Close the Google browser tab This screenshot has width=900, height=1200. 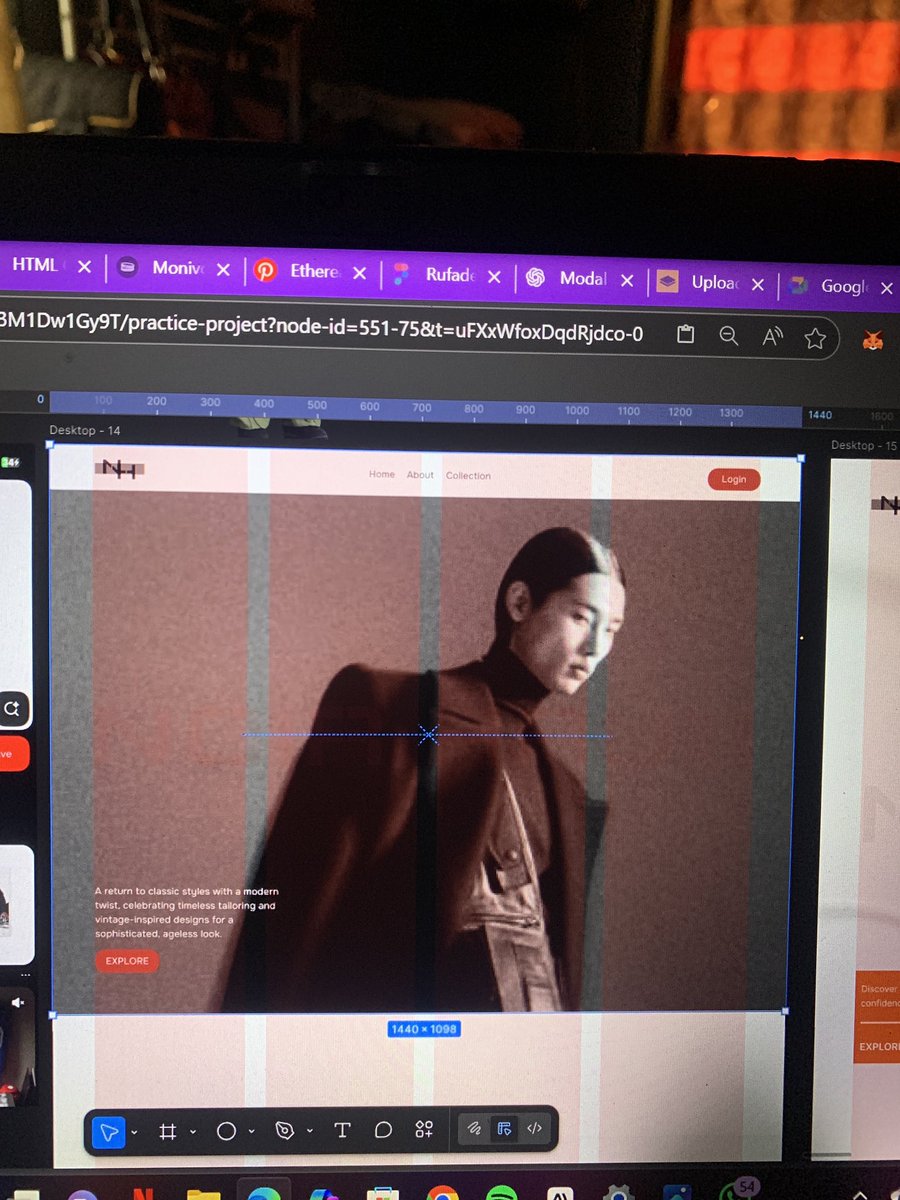(886, 288)
